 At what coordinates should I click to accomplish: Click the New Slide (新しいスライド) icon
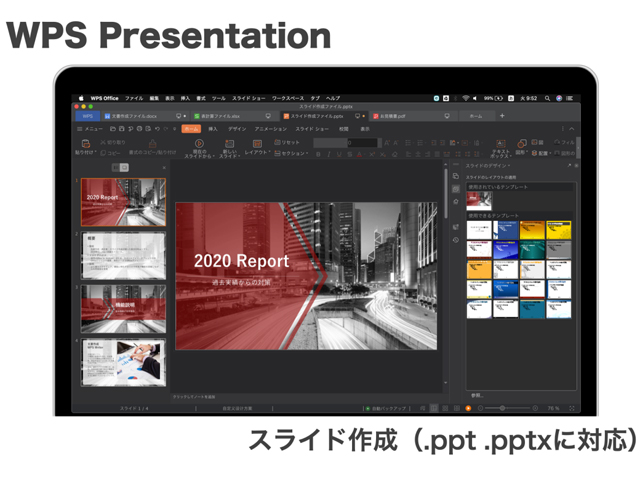tap(229, 143)
